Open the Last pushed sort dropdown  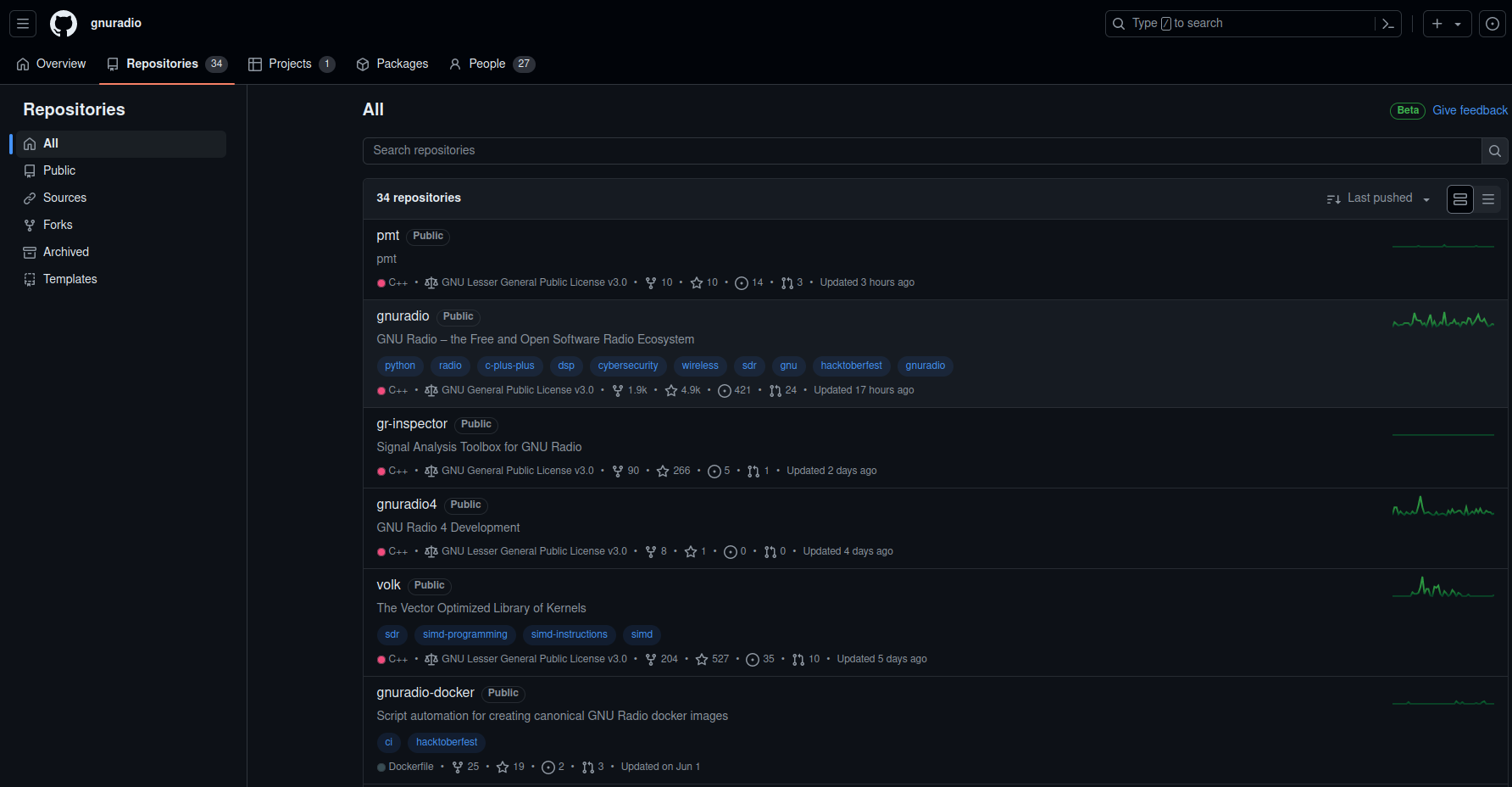[1379, 198]
